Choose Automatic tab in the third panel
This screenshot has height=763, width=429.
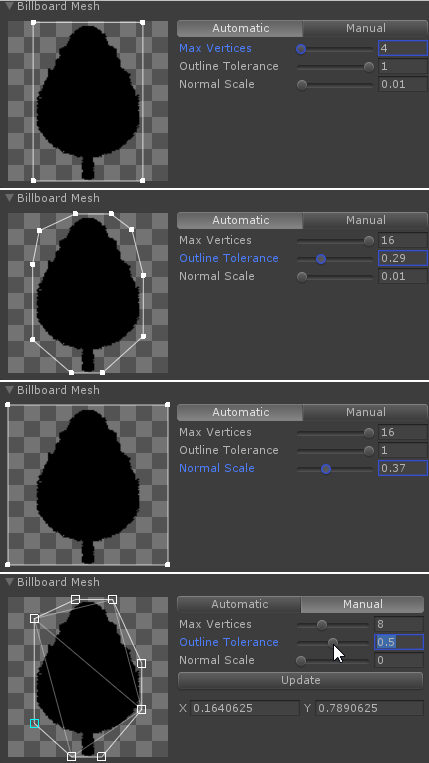coord(240,412)
